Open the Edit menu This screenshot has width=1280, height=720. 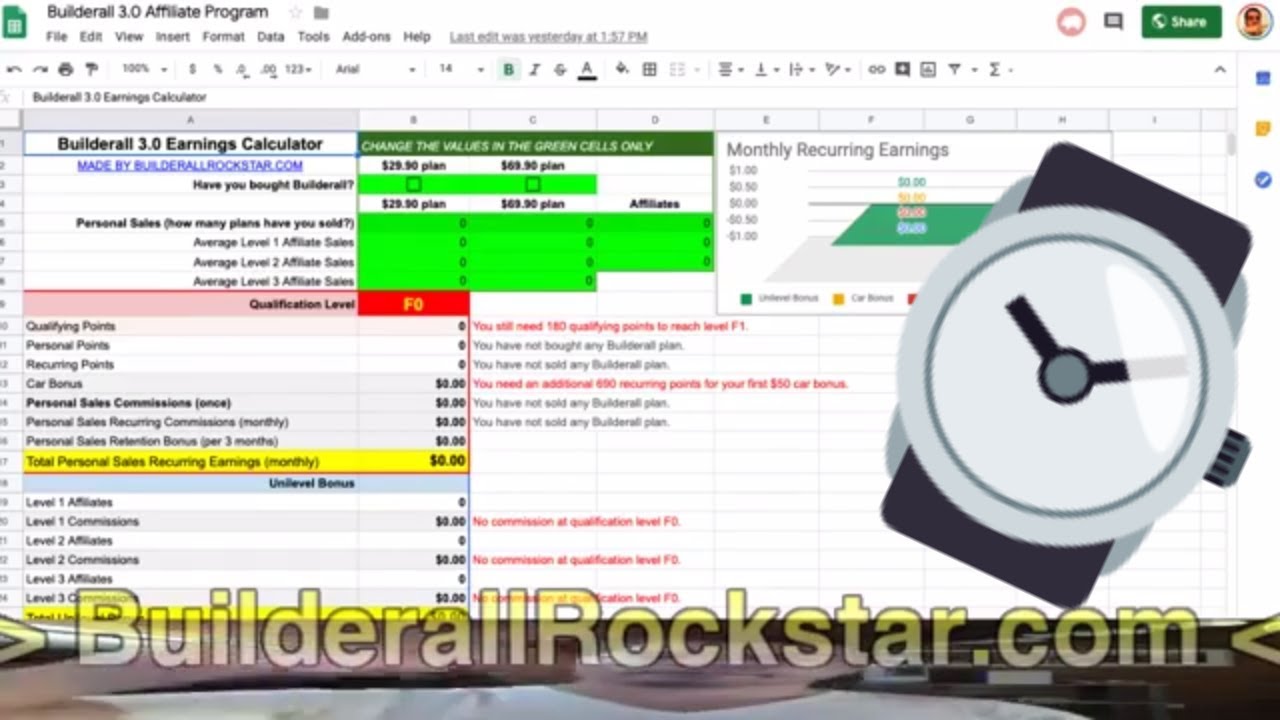[x=91, y=36]
